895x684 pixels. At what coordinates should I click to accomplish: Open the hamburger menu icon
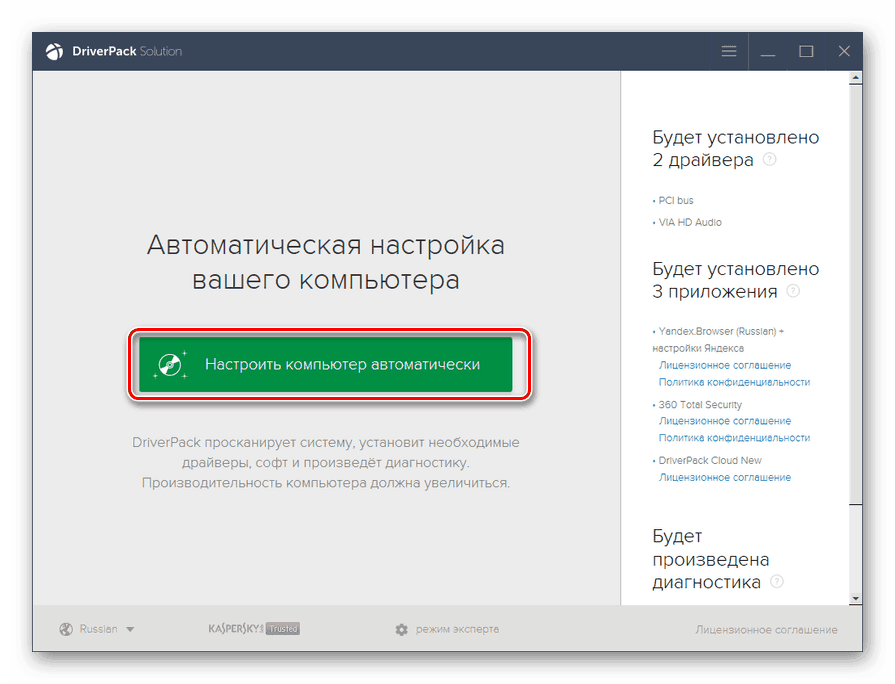click(728, 51)
